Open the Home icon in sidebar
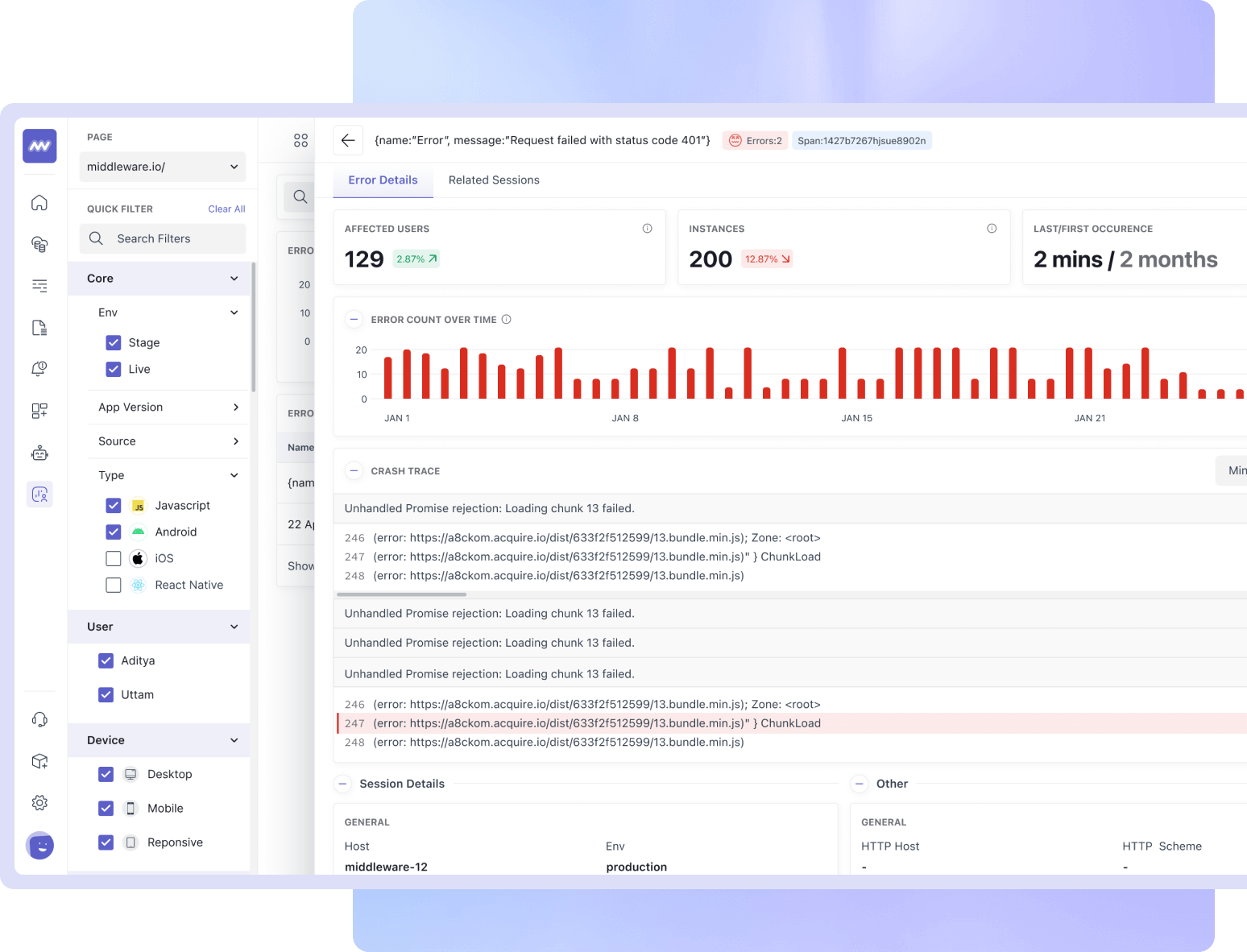The image size is (1247, 952). (39, 203)
